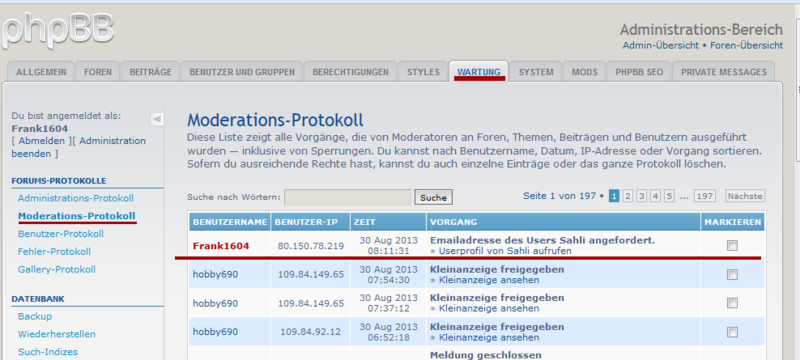The width and height of the screenshot is (800, 360).
Task: Mark the hobby690 06:52:18 entry checkbox
Action: (732, 332)
